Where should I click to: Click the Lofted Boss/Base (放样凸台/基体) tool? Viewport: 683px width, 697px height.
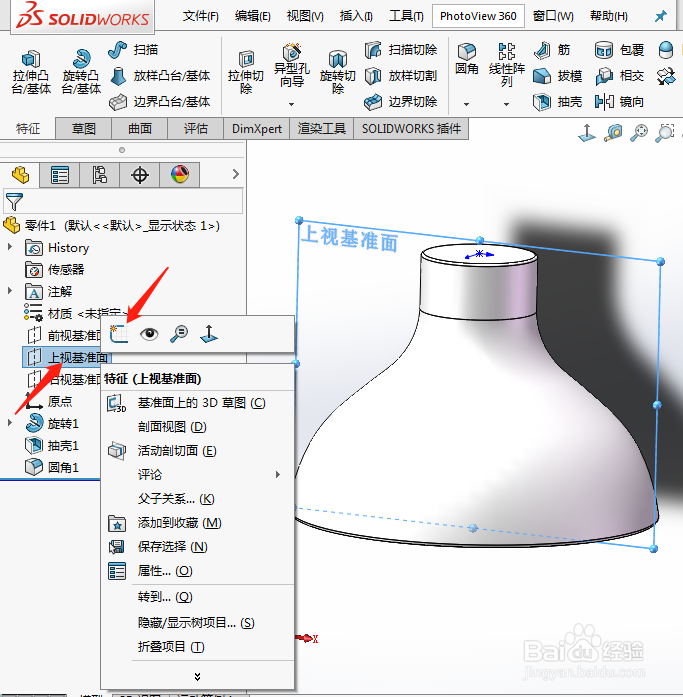[x=160, y=76]
